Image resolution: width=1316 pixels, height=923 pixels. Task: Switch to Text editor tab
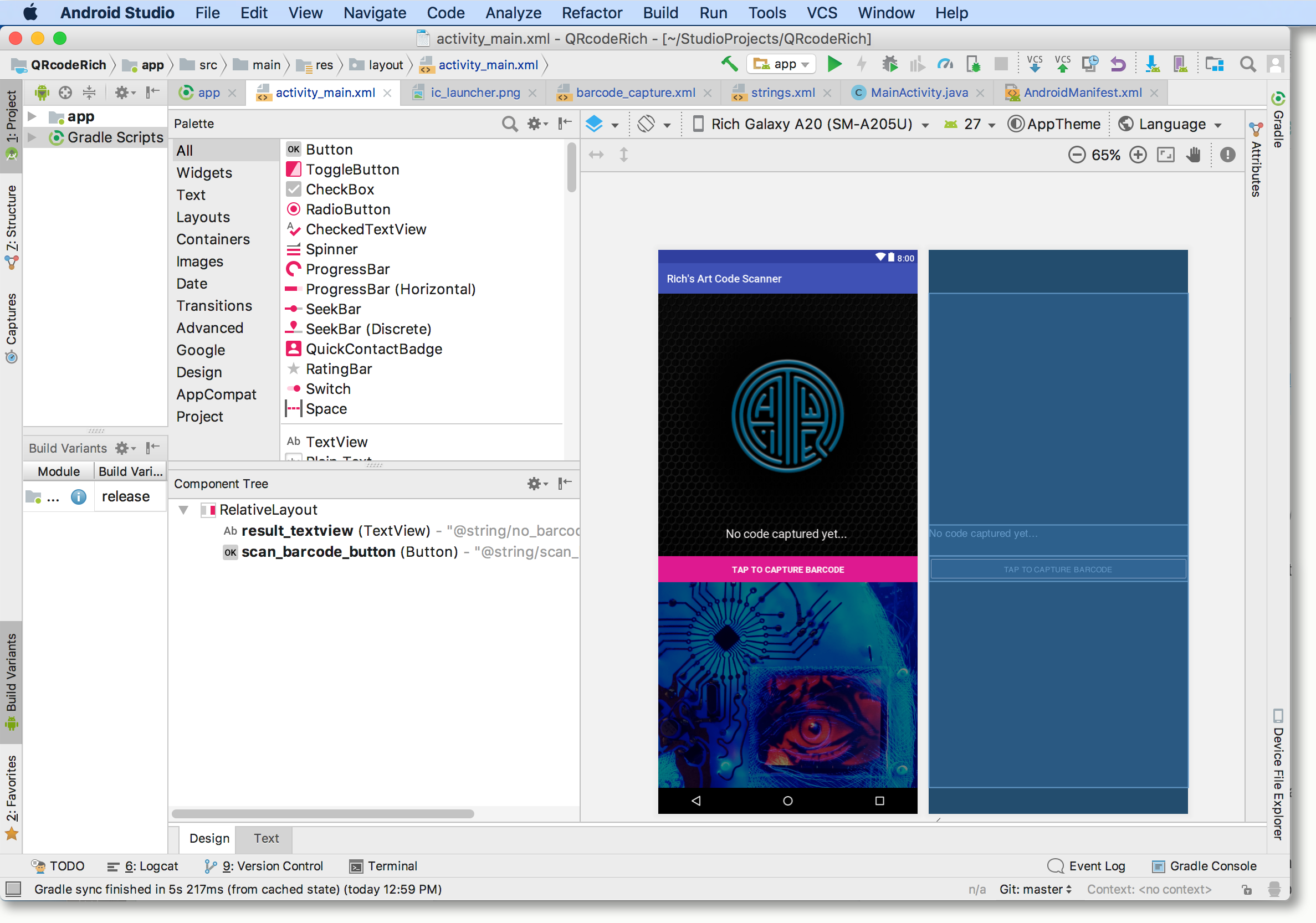coord(266,838)
